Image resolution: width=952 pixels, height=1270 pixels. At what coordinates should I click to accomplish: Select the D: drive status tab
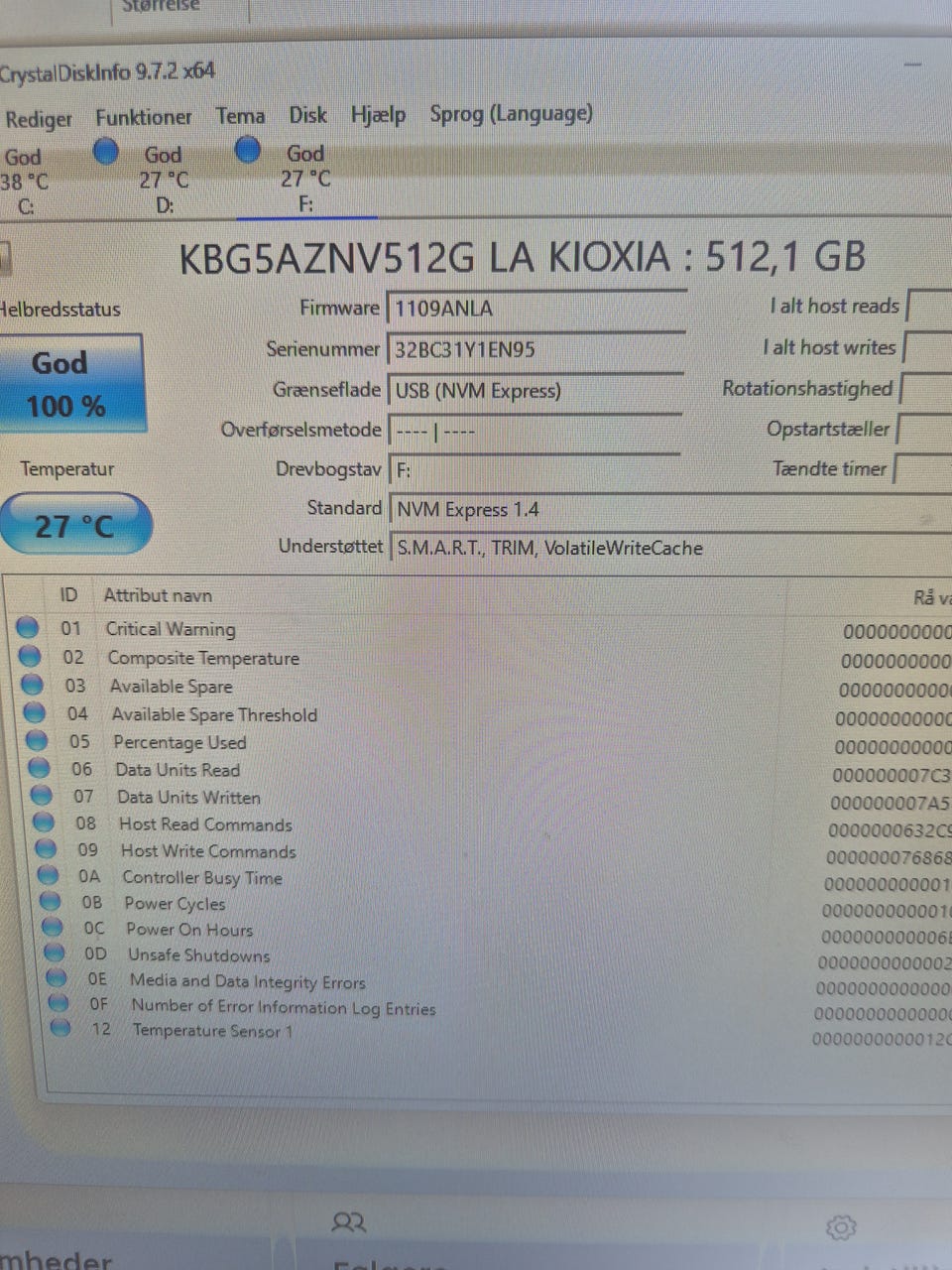click(x=164, y=180)
